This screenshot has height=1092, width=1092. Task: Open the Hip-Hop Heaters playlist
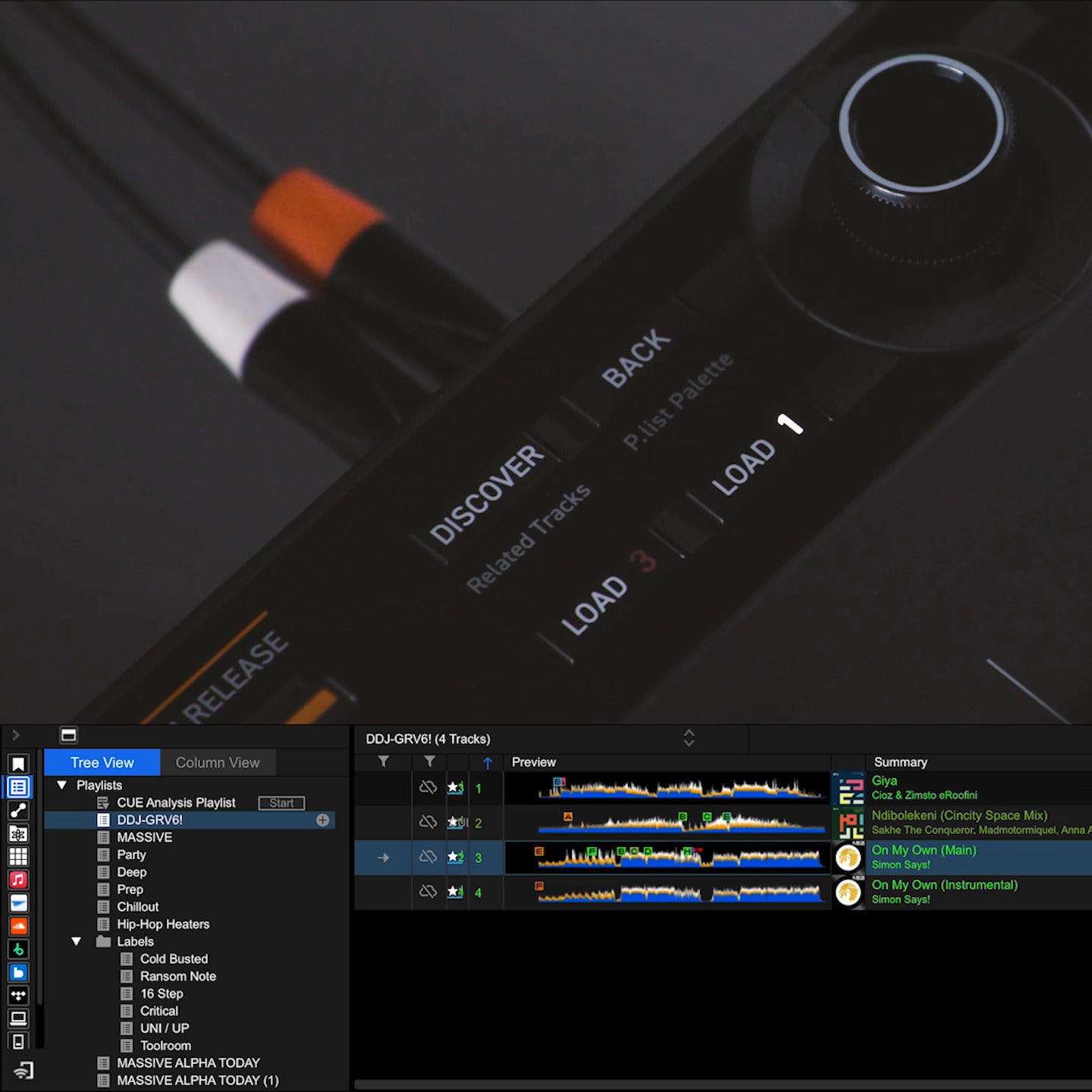pos(163,924)
